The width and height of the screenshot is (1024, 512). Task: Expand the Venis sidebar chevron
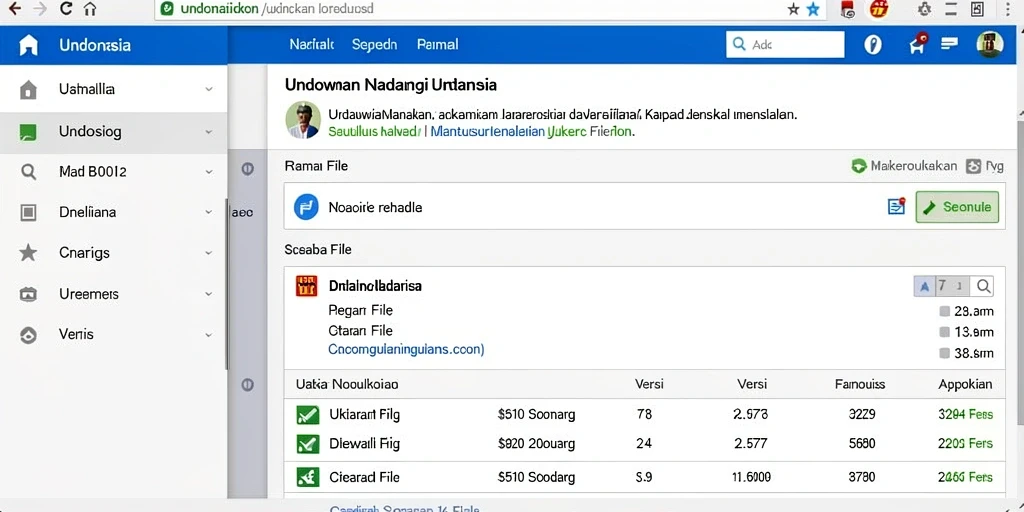click(208, 334)
